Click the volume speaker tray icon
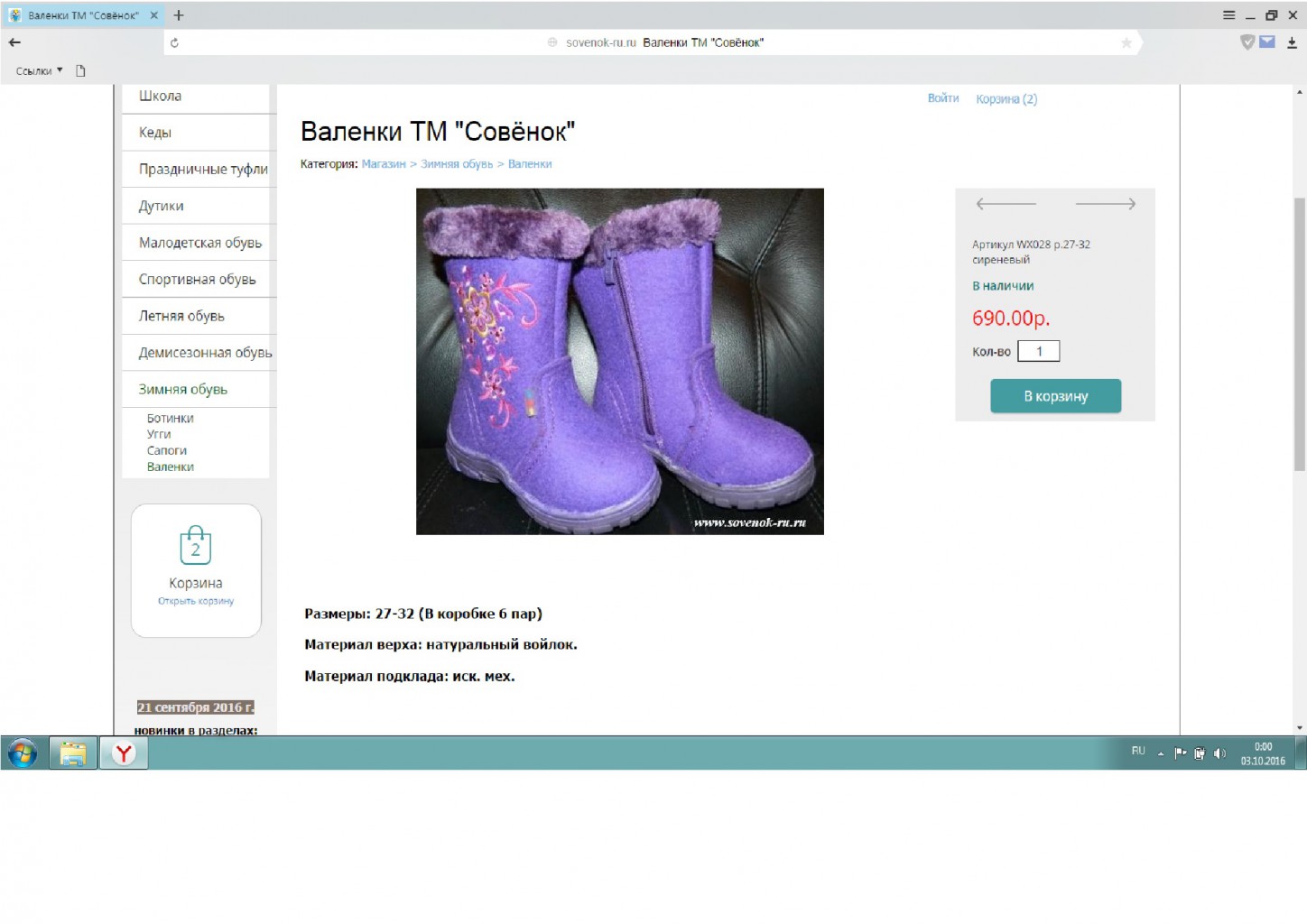The image size is (1307, 924). coord(1219,753)
